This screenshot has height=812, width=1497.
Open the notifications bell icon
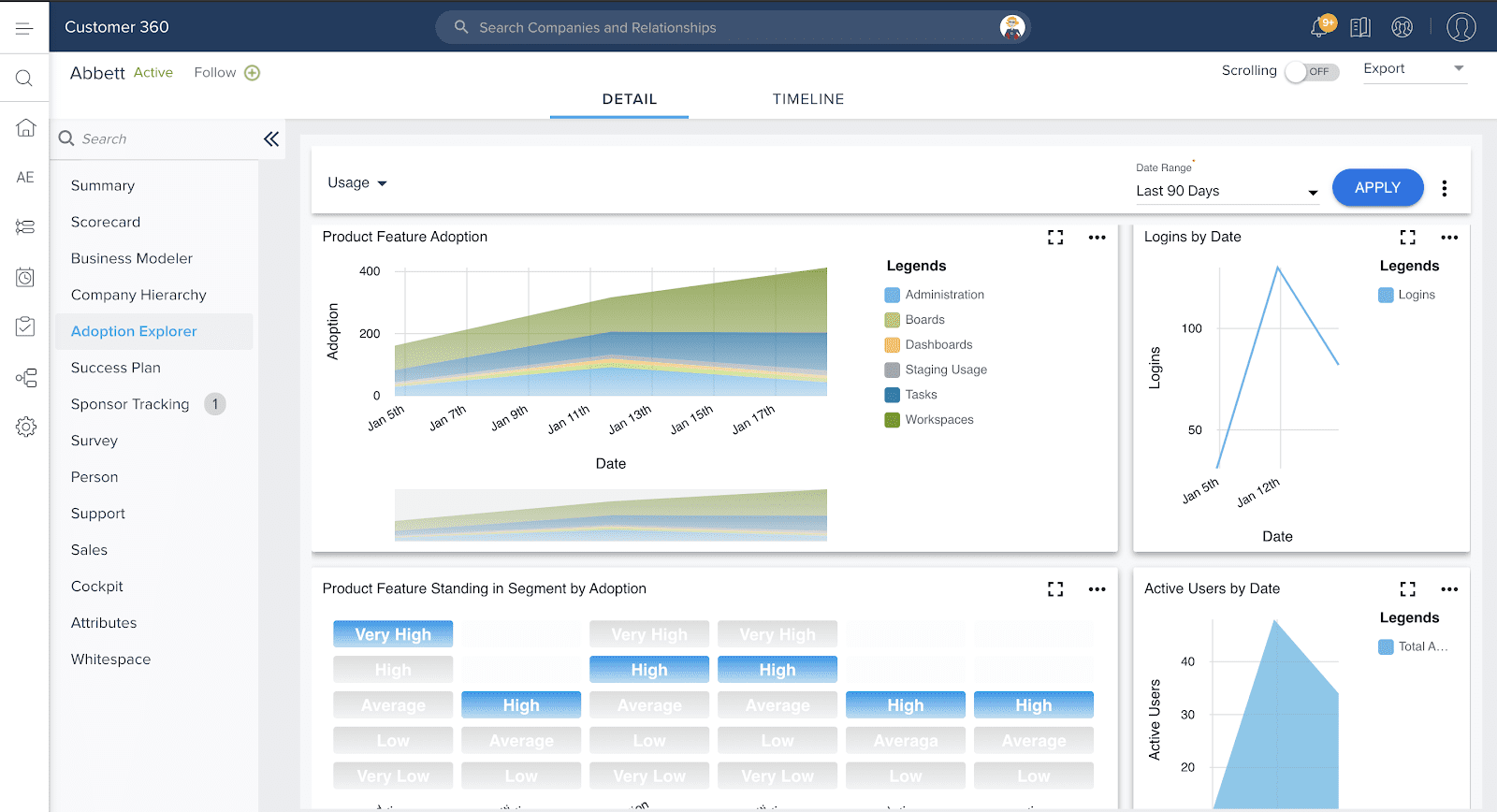point(1320,27)
